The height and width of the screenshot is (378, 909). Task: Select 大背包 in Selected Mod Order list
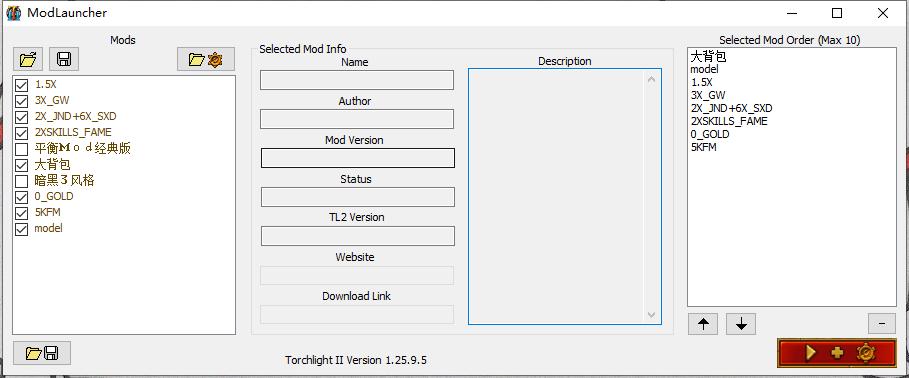pos(708,57)
